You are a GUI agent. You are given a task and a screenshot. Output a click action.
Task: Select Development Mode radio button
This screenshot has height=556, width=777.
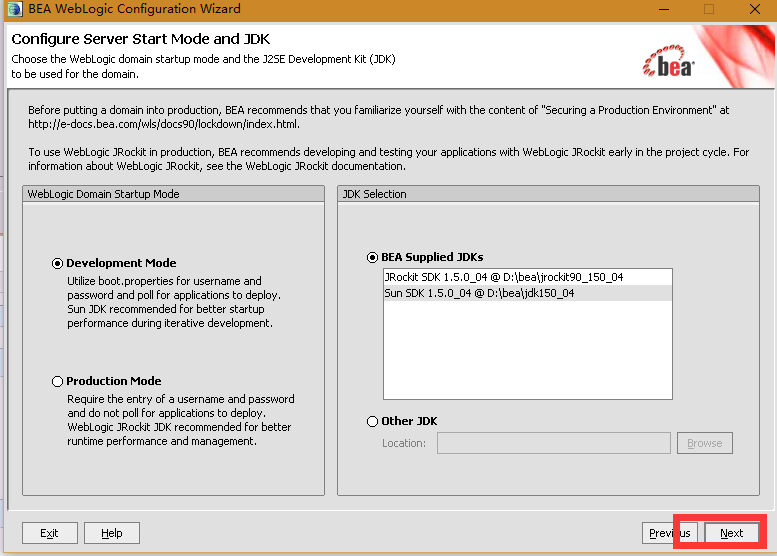57,263
